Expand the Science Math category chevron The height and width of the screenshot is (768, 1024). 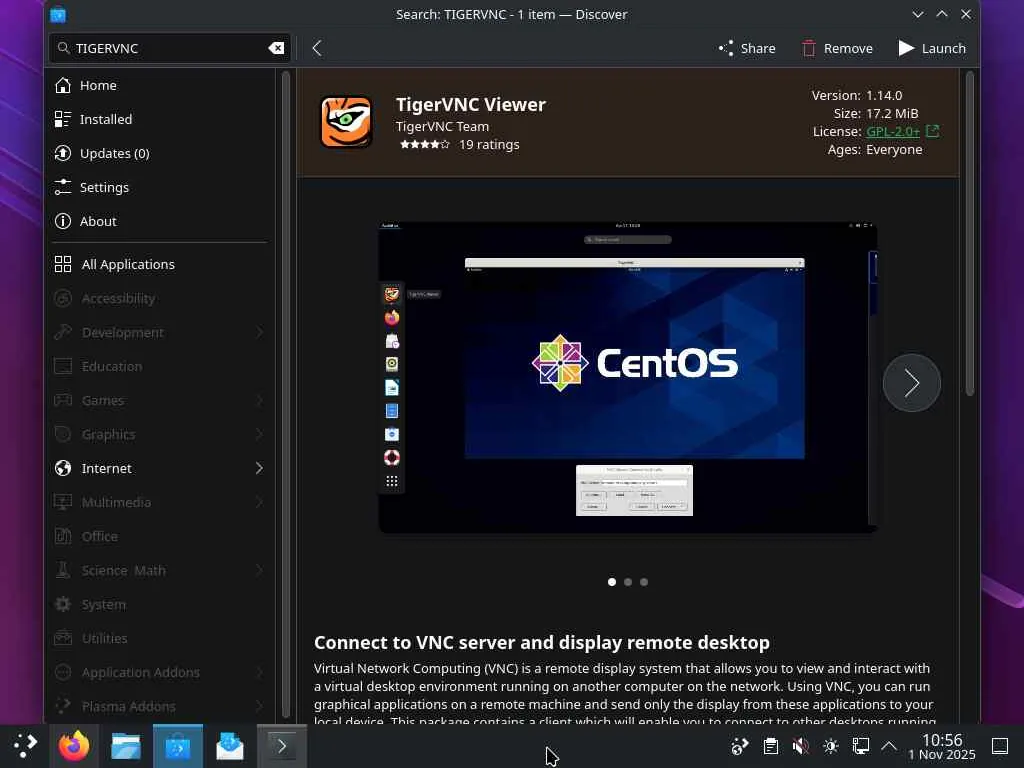259,570
